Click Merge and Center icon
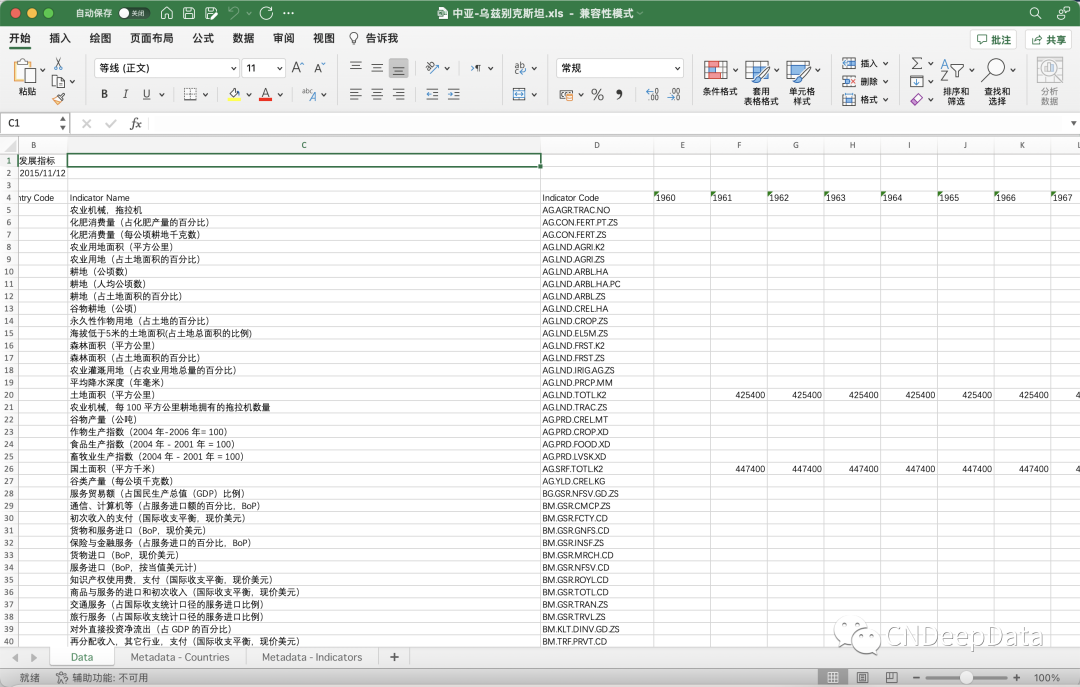Viewport: 1080px width, 687px height. coord(519,94)
